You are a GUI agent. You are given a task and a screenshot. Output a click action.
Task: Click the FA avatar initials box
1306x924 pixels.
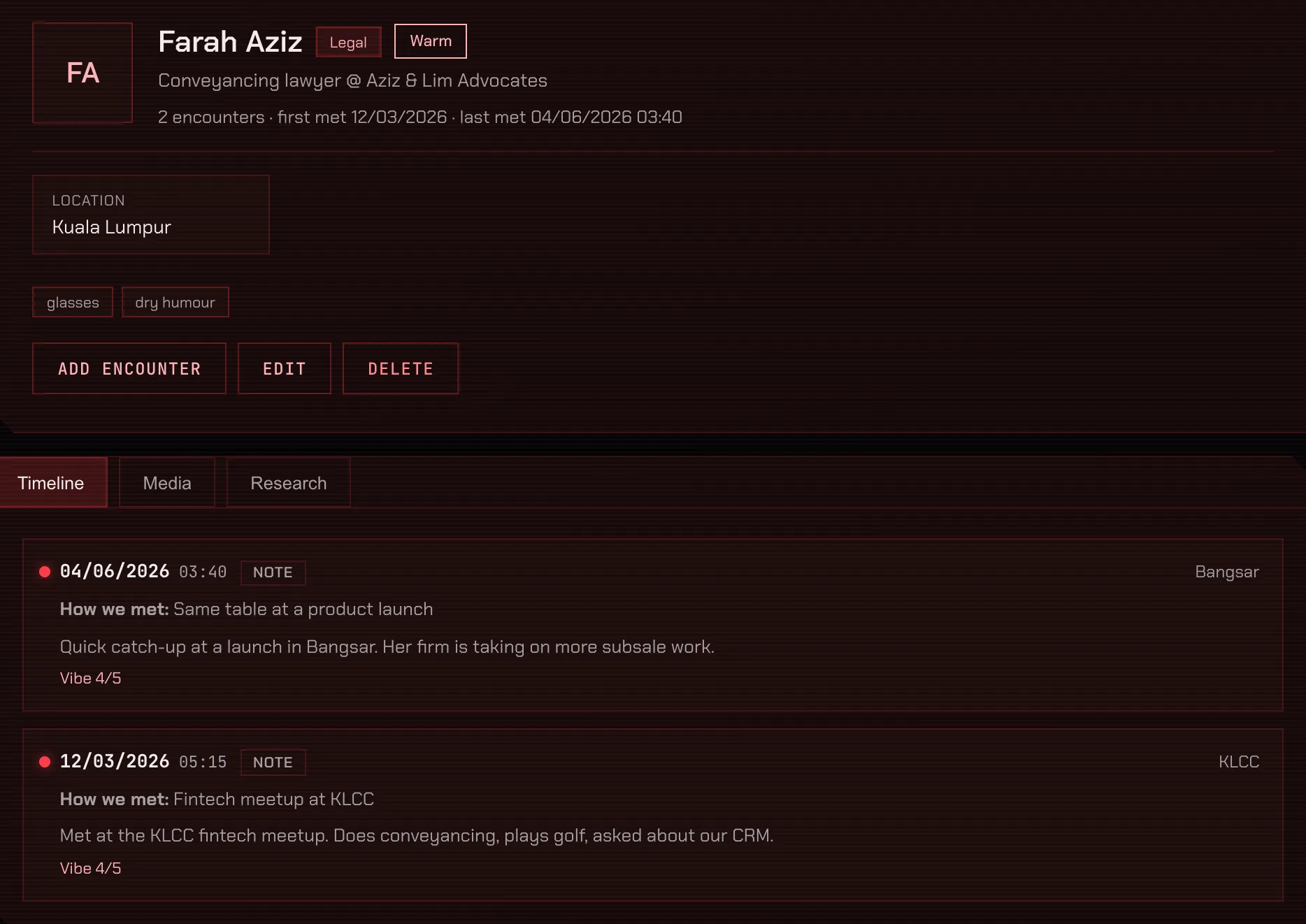tap(82, 73)
